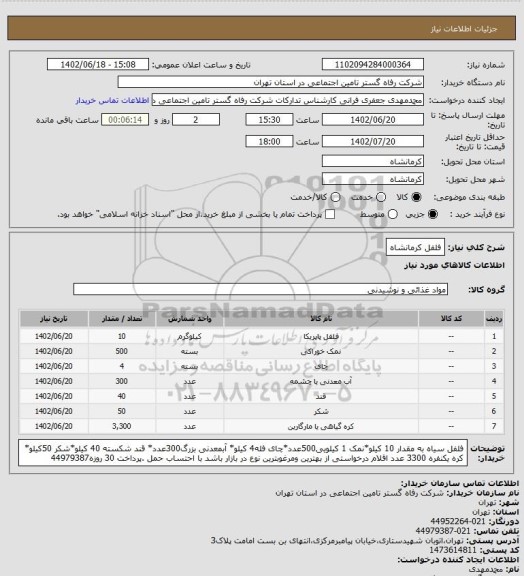Select the متوسط purchase type radio
This screenshot has width=524, height=576.
392,215
